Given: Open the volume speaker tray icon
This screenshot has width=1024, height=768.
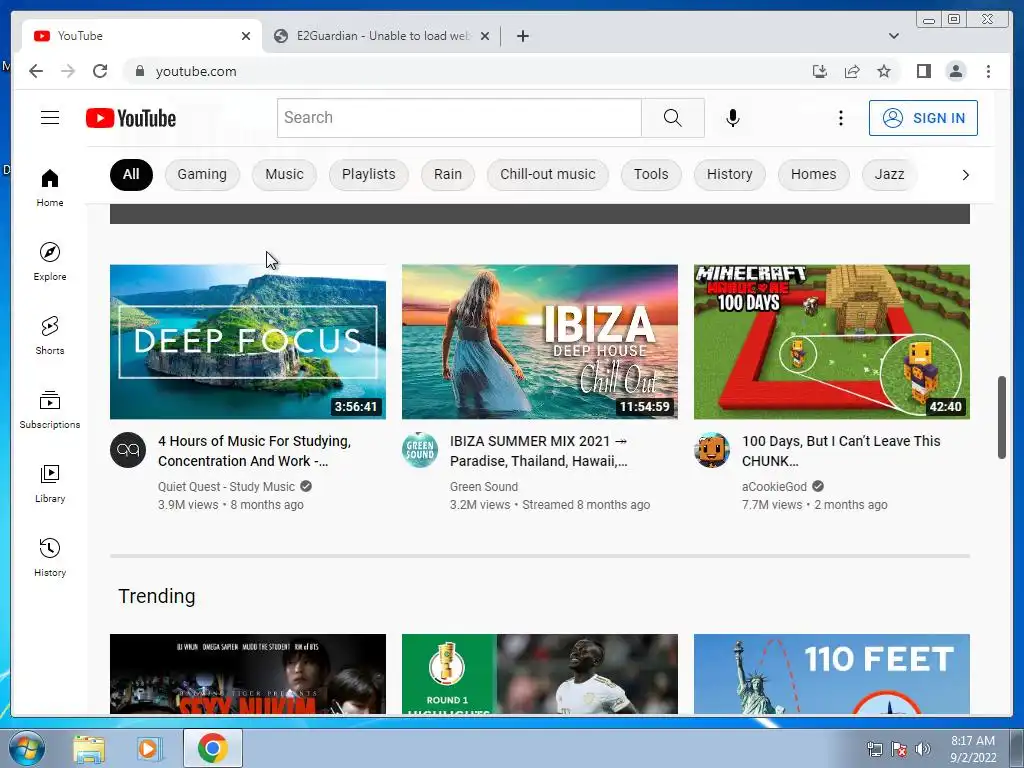Looking at the screenshot, I should coord(922,749).
